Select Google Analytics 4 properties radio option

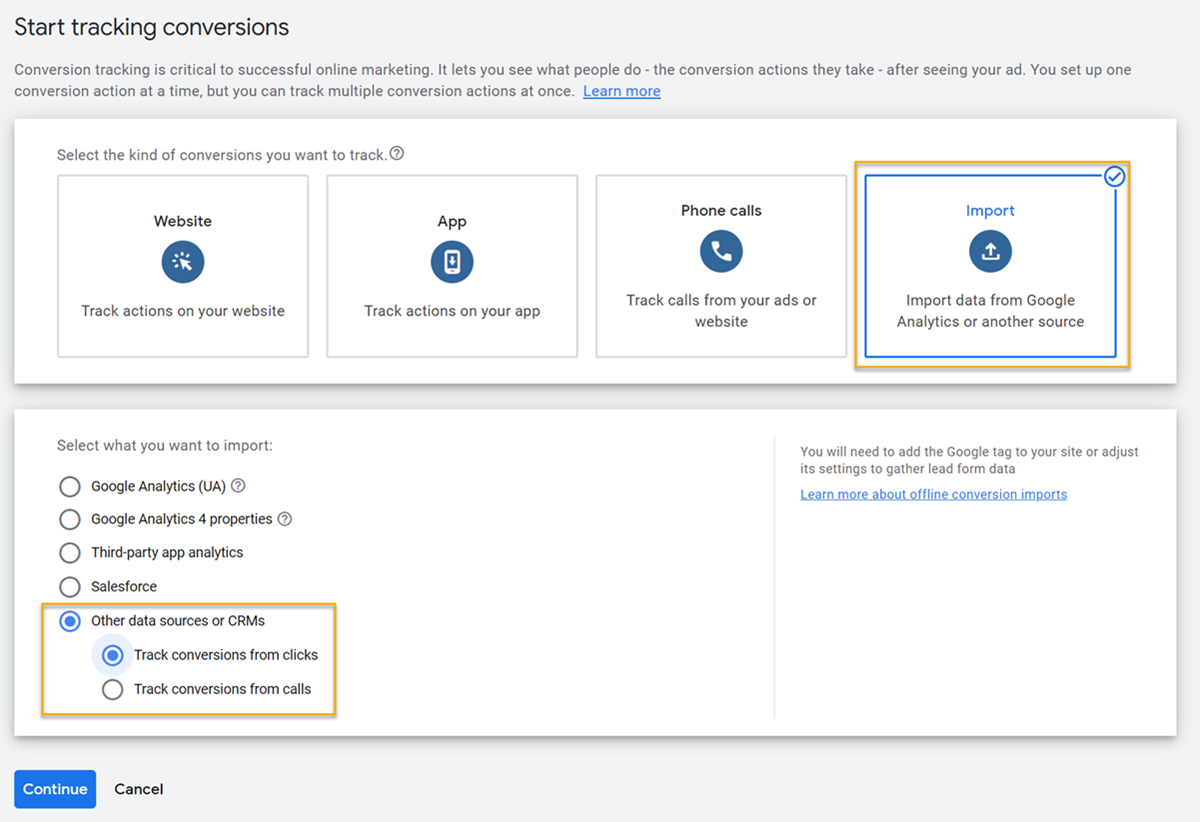70,520
